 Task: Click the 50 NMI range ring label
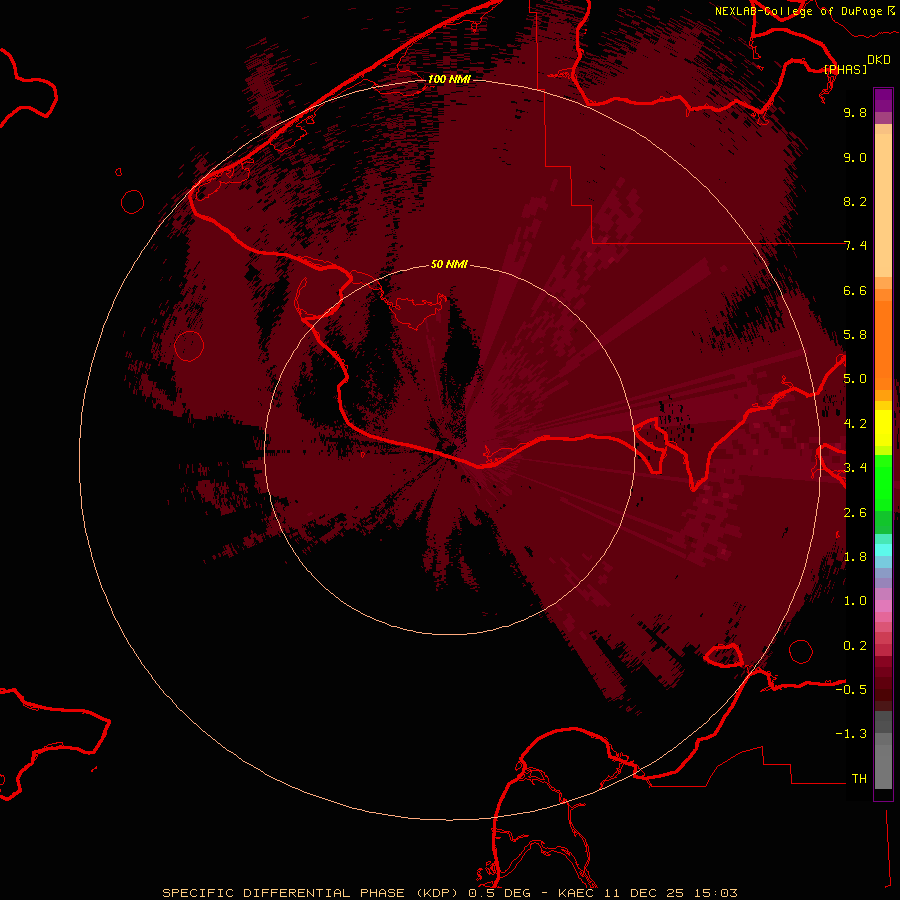coord(449,264)
